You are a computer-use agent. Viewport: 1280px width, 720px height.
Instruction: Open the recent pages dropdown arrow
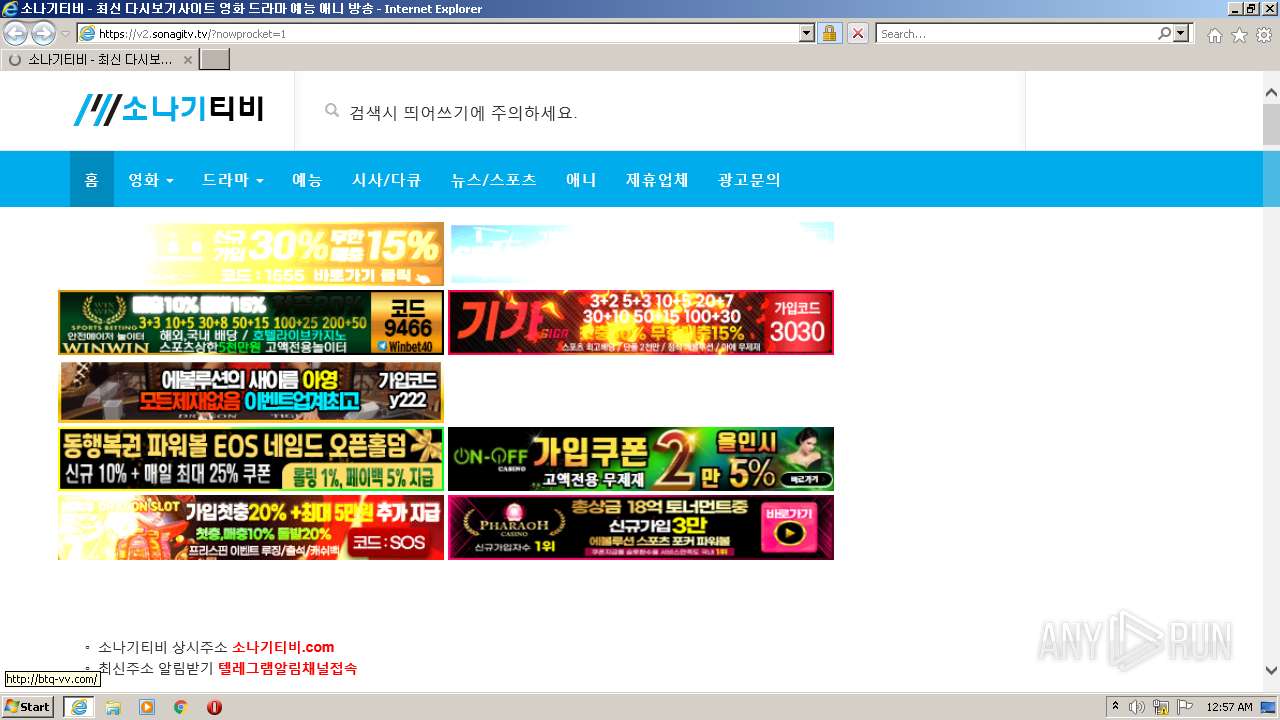pos(65,34)
